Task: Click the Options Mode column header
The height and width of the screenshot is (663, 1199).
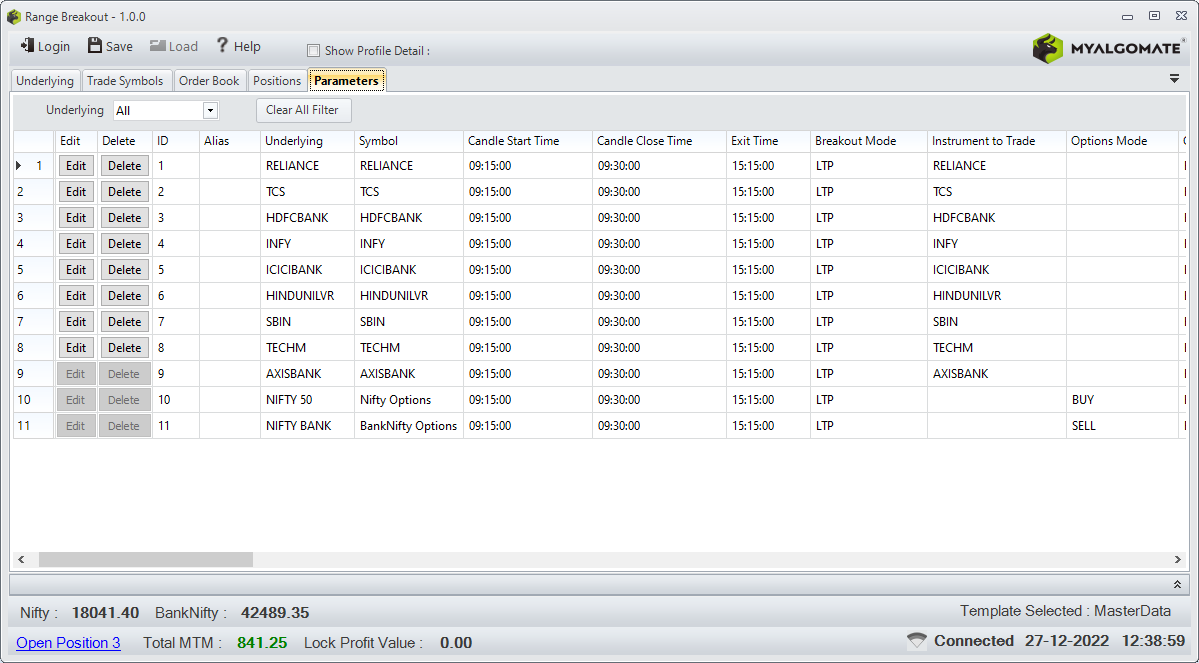Action: click(1122, 141)
